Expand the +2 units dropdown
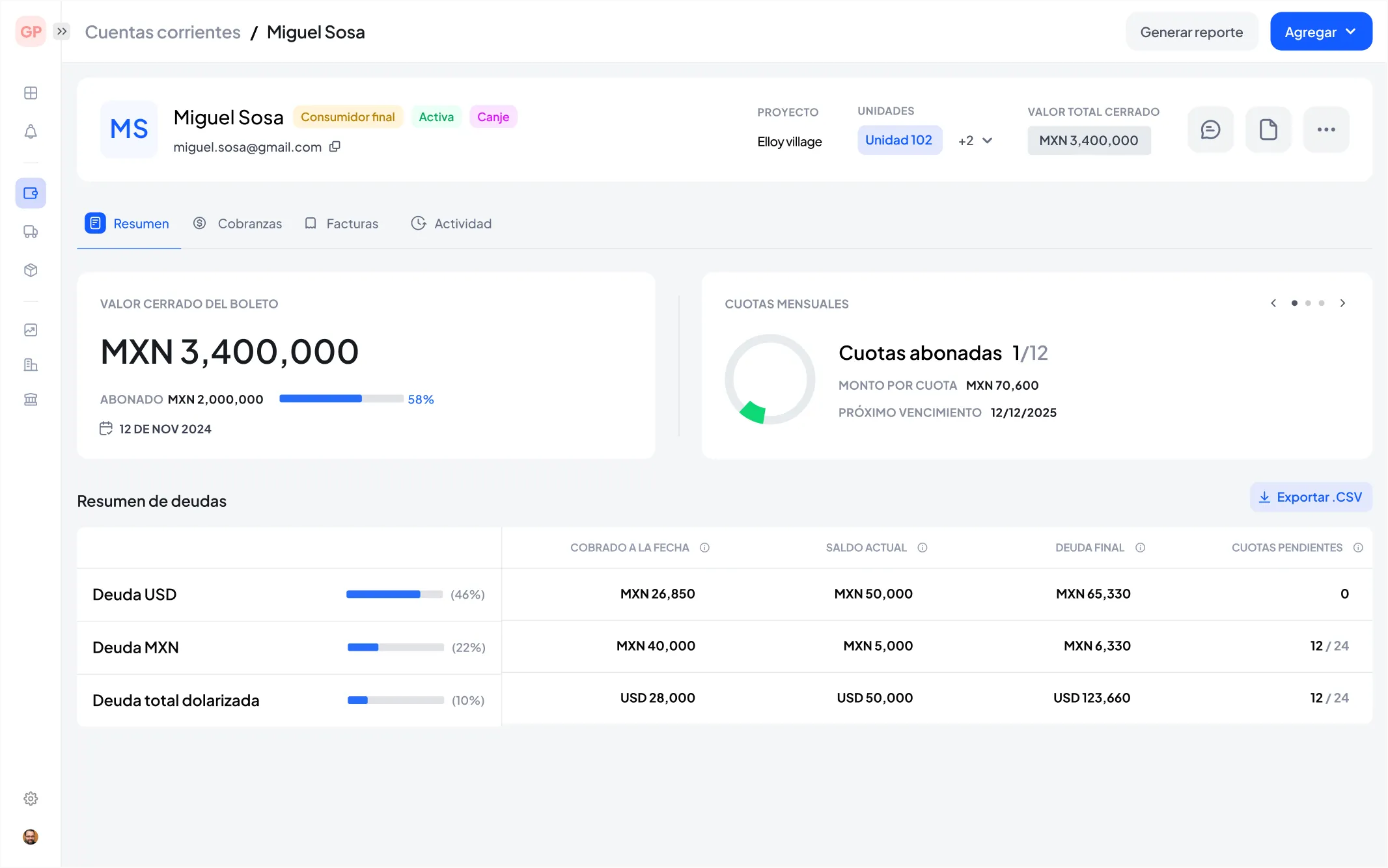This screenshot has height=868, width=1388. click(x=975, y=140)
